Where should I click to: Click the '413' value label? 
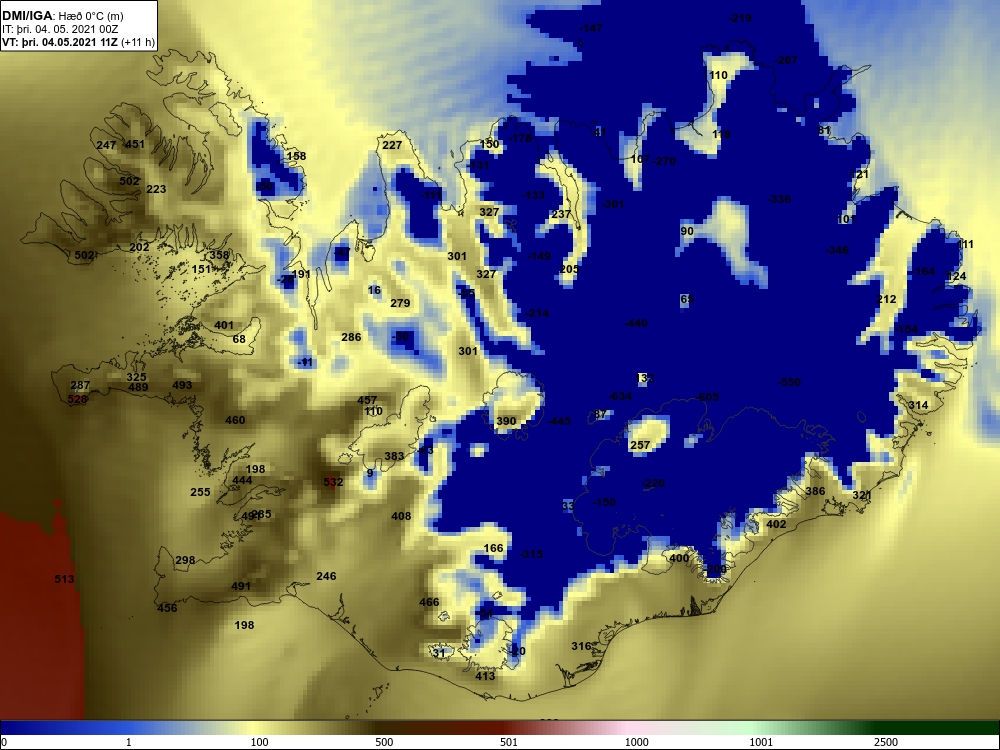pos(485,676)
